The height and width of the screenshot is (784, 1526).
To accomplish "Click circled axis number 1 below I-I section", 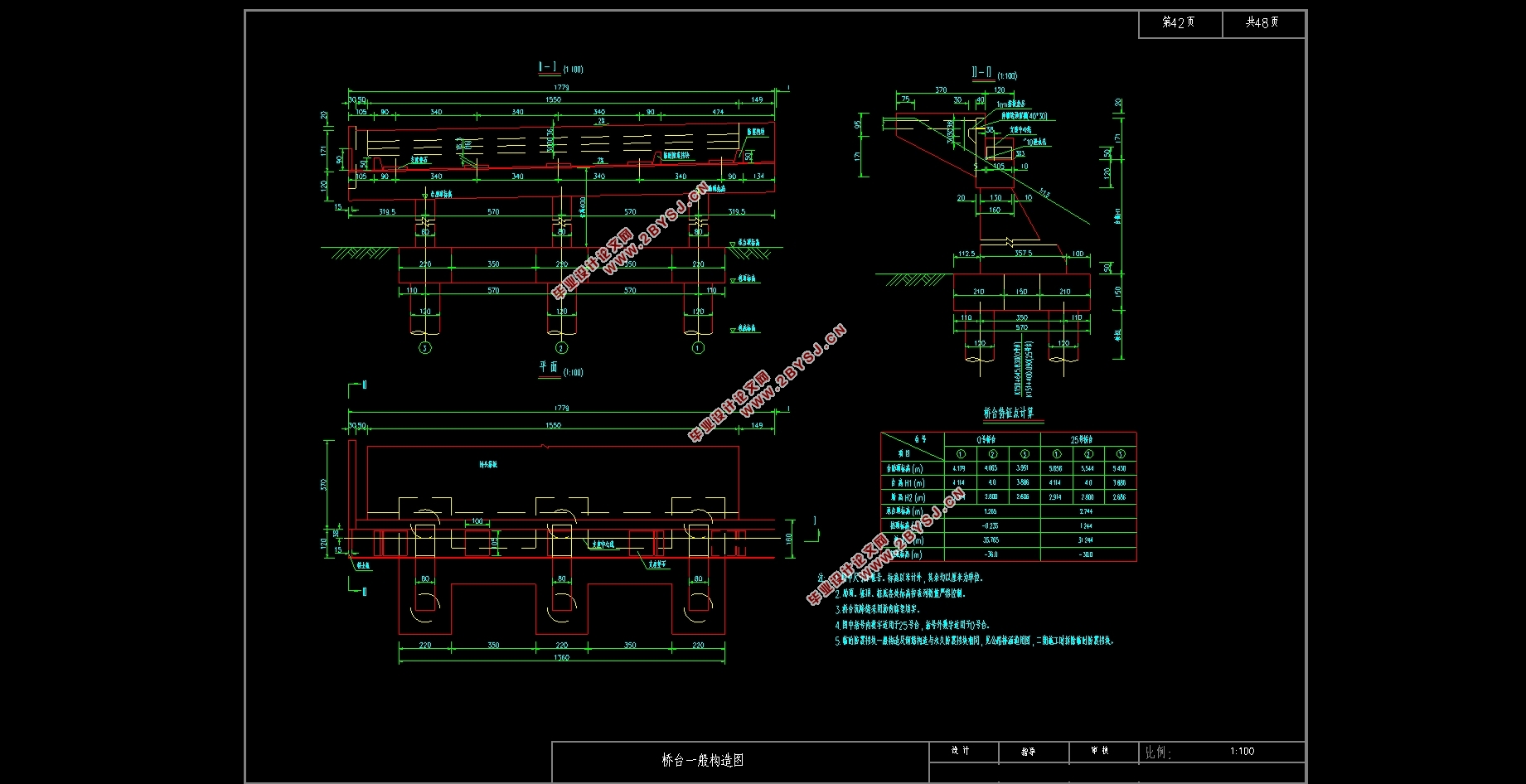I will [x=698, y=348].
